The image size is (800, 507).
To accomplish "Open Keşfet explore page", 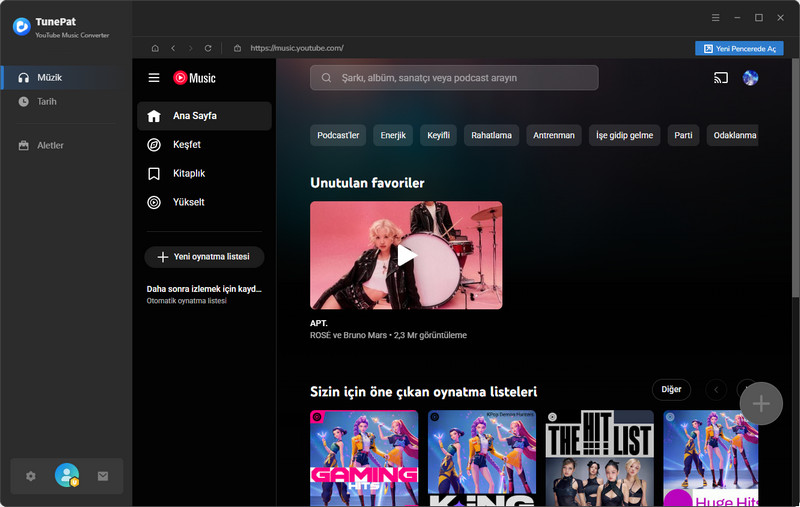I will 204,145.
